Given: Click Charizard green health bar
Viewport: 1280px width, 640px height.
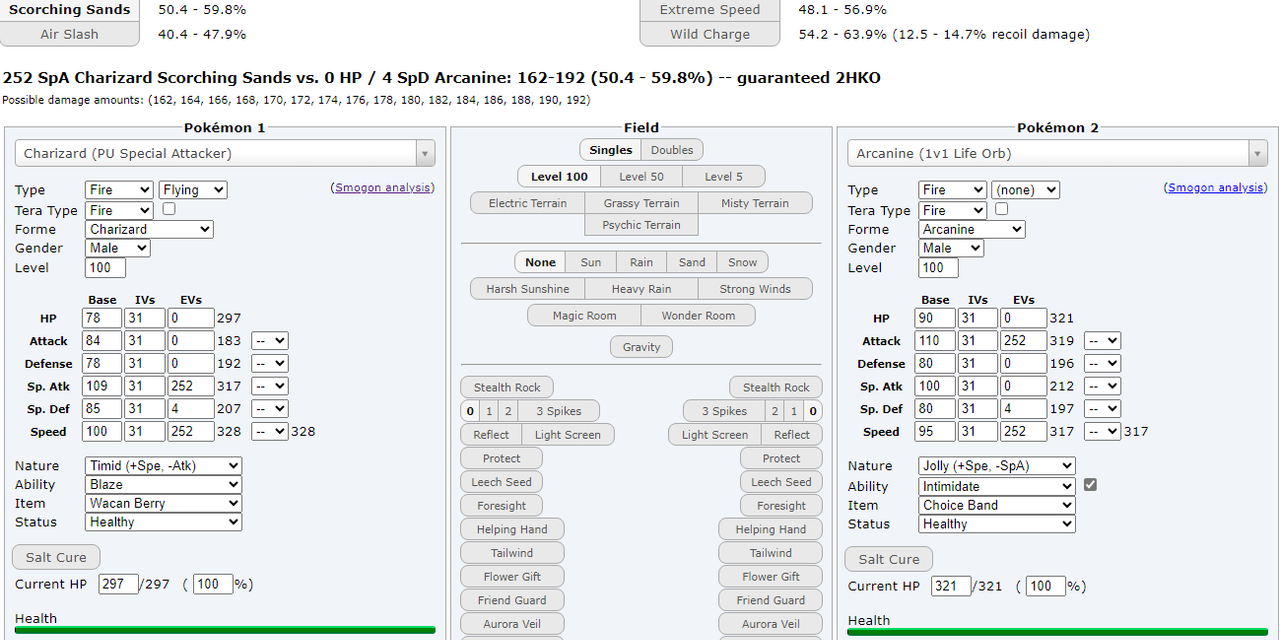Looking at the screenshot, I should click(225, 630).
